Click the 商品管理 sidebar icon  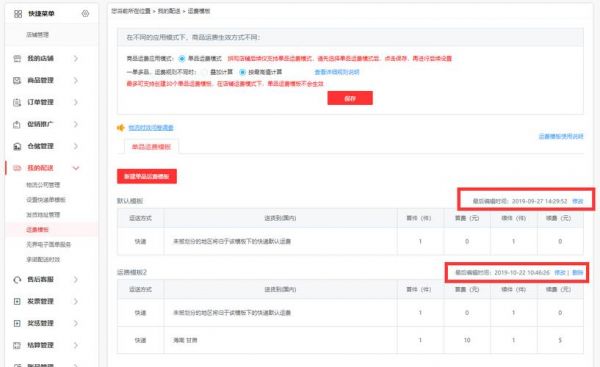(17, 80)
